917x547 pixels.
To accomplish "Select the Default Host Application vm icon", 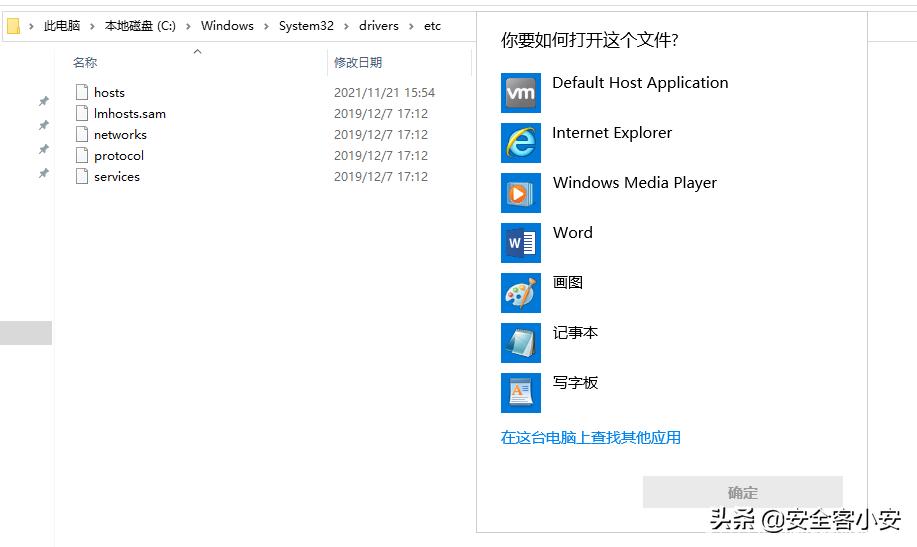I will (520, 93).
